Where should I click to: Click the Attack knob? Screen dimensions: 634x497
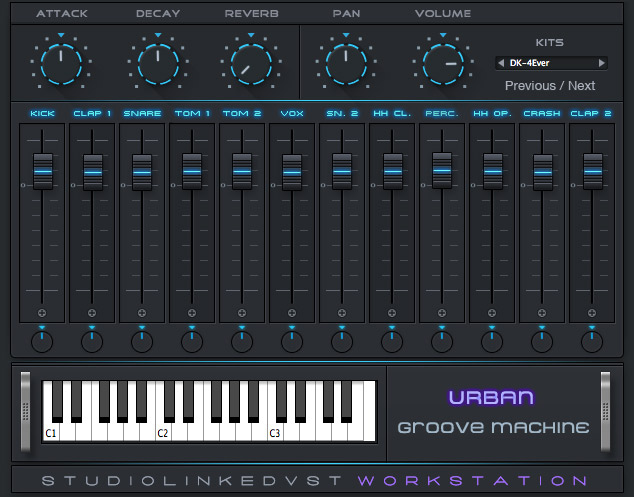[x=61, y=64]
